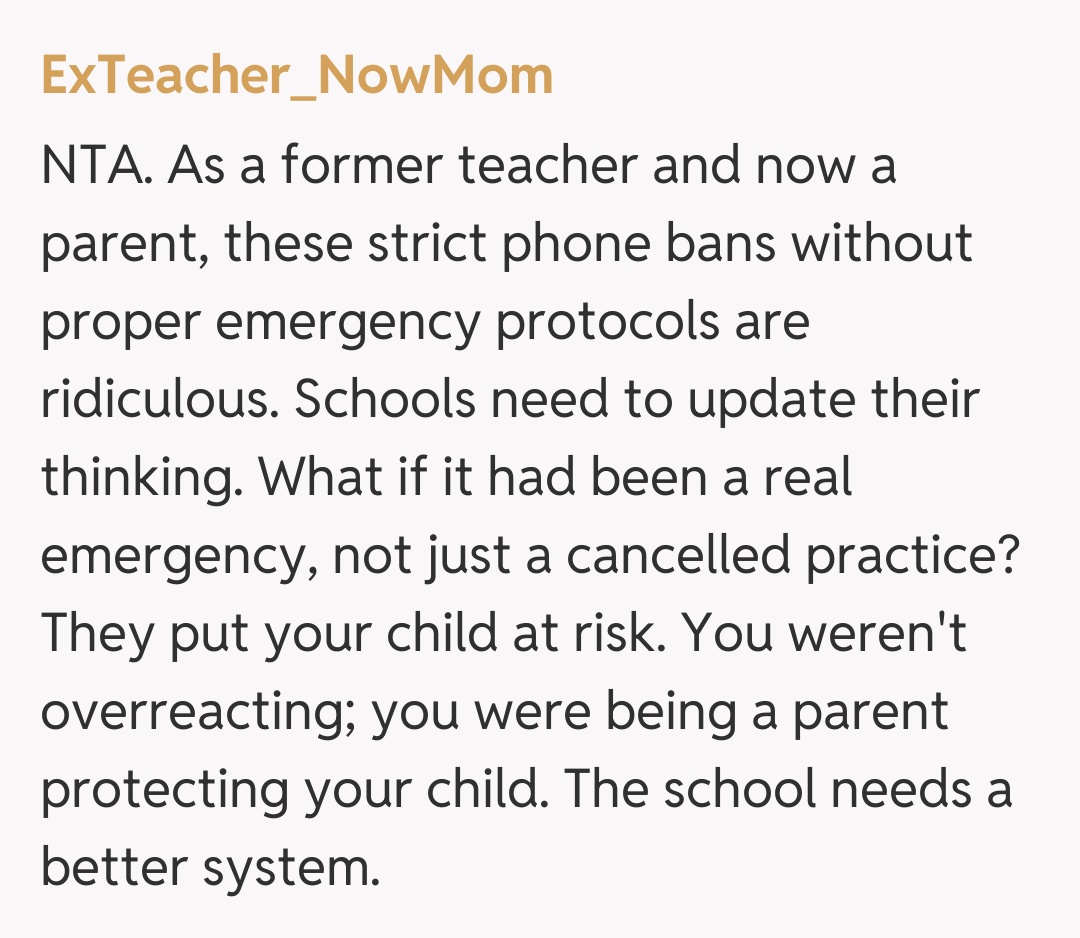Click the 'NTA.' verdict at comment start
The width and height of the screenshot is (1080, 938).
point(96,164)
